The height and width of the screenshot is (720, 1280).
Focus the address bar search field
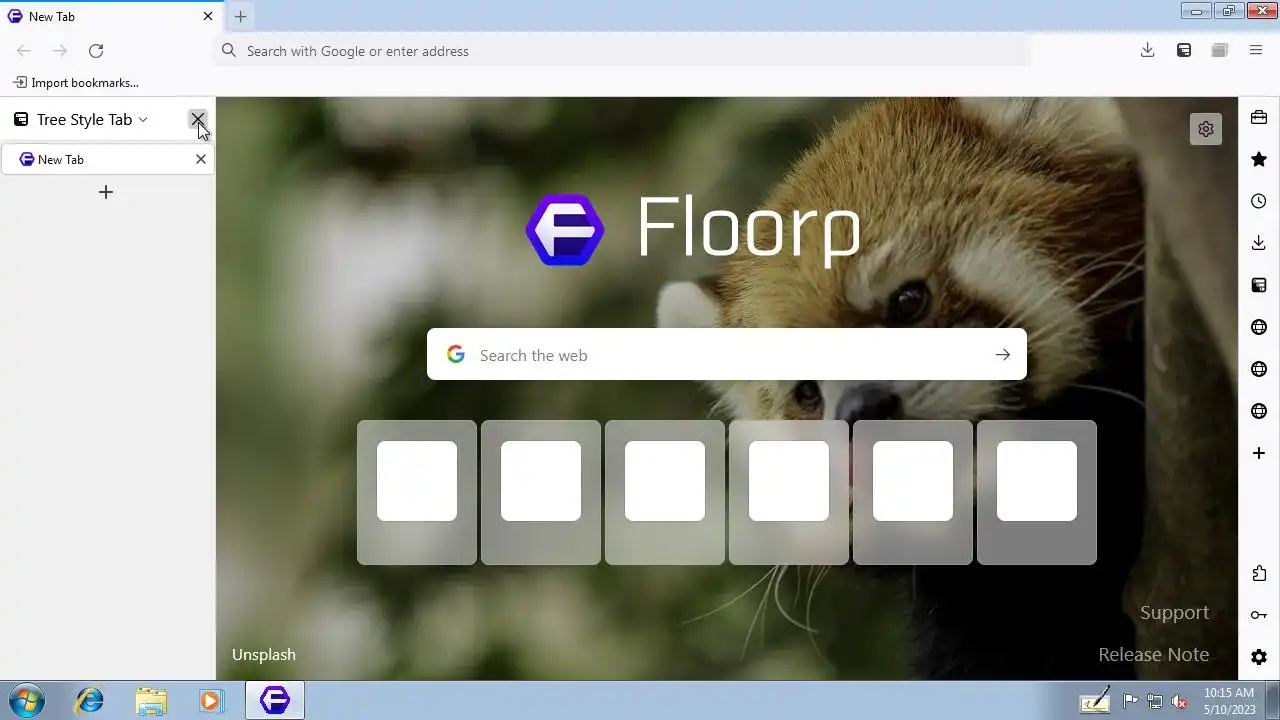622,50
